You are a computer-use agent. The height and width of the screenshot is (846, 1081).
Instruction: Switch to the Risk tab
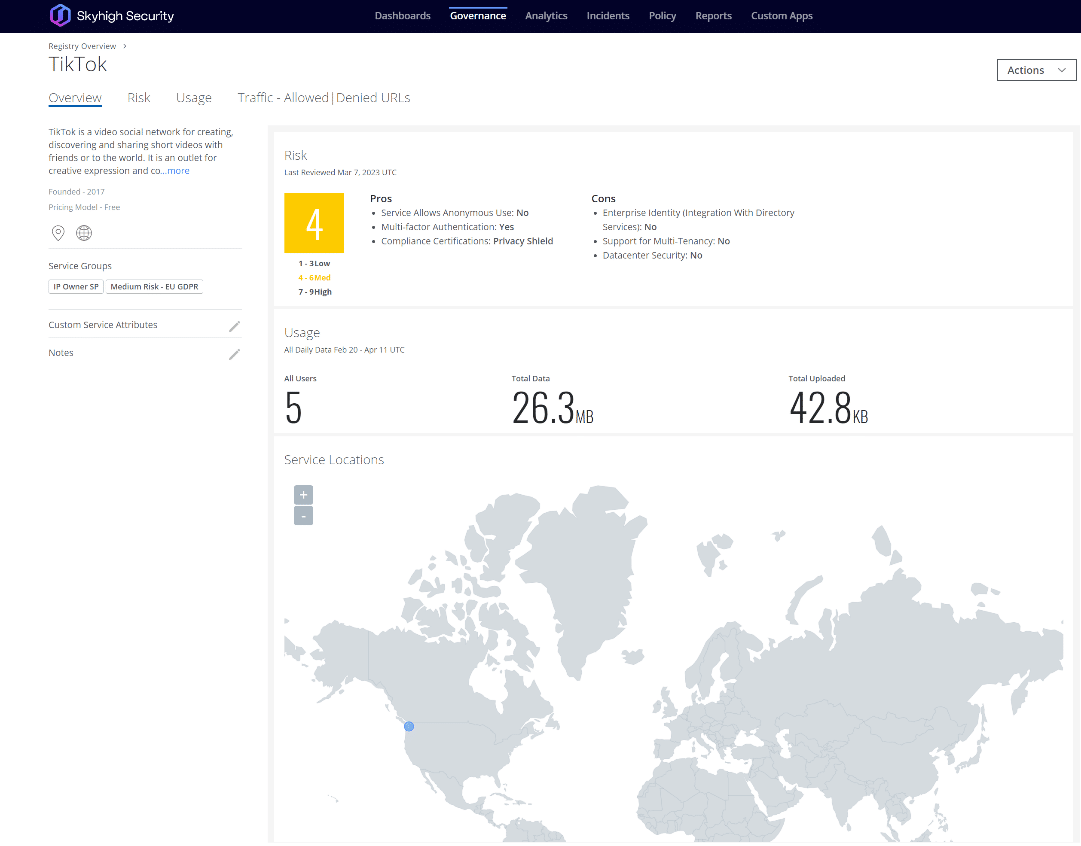click(139, 98)
